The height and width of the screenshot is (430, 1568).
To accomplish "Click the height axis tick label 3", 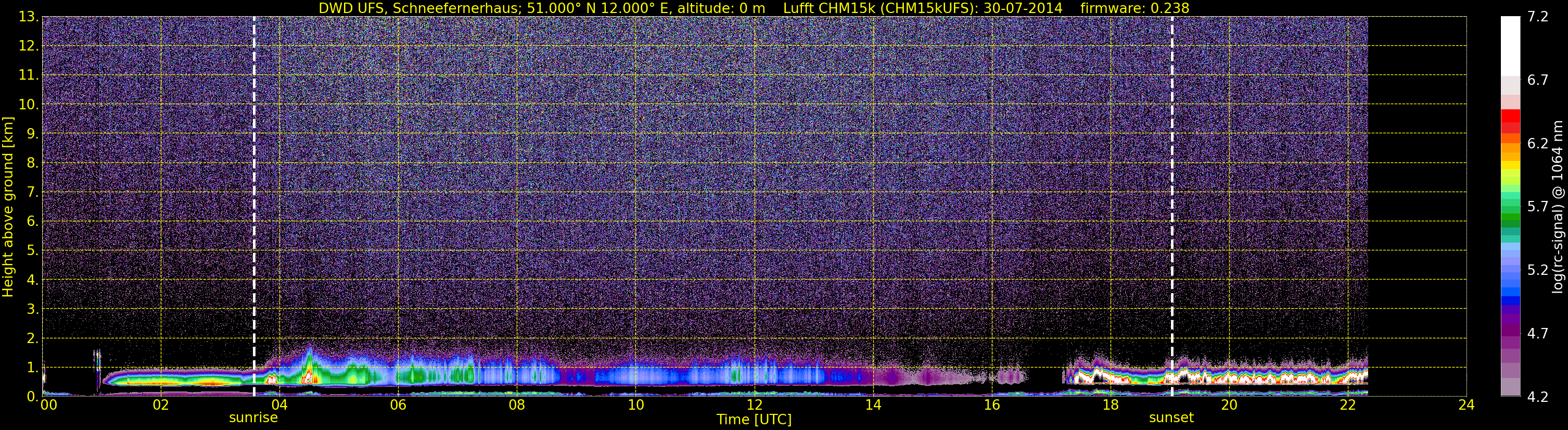I will 32,309.
